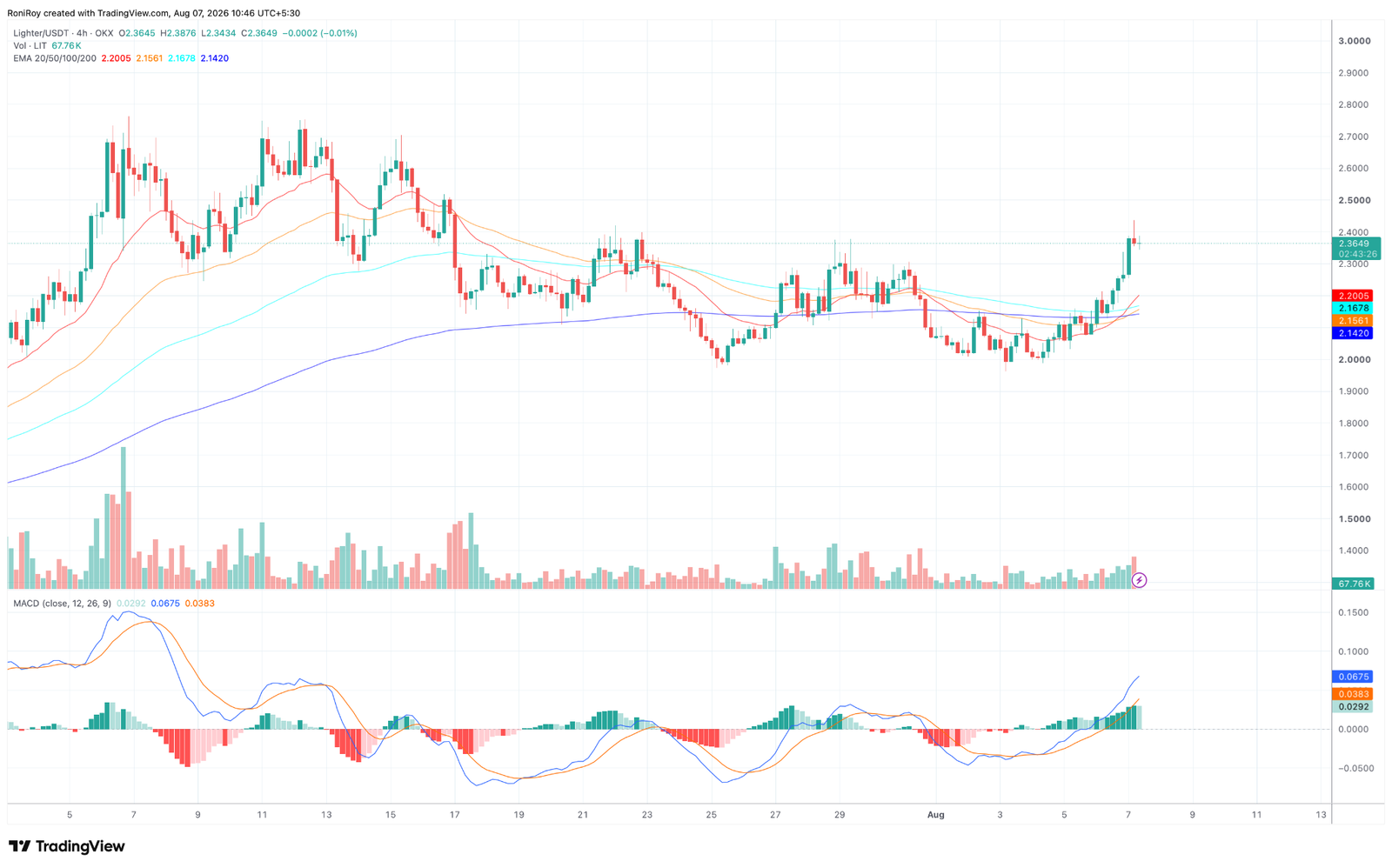Click the 67.76K volume axis label
1392x868 pixels.
(x=1353, y=584)
